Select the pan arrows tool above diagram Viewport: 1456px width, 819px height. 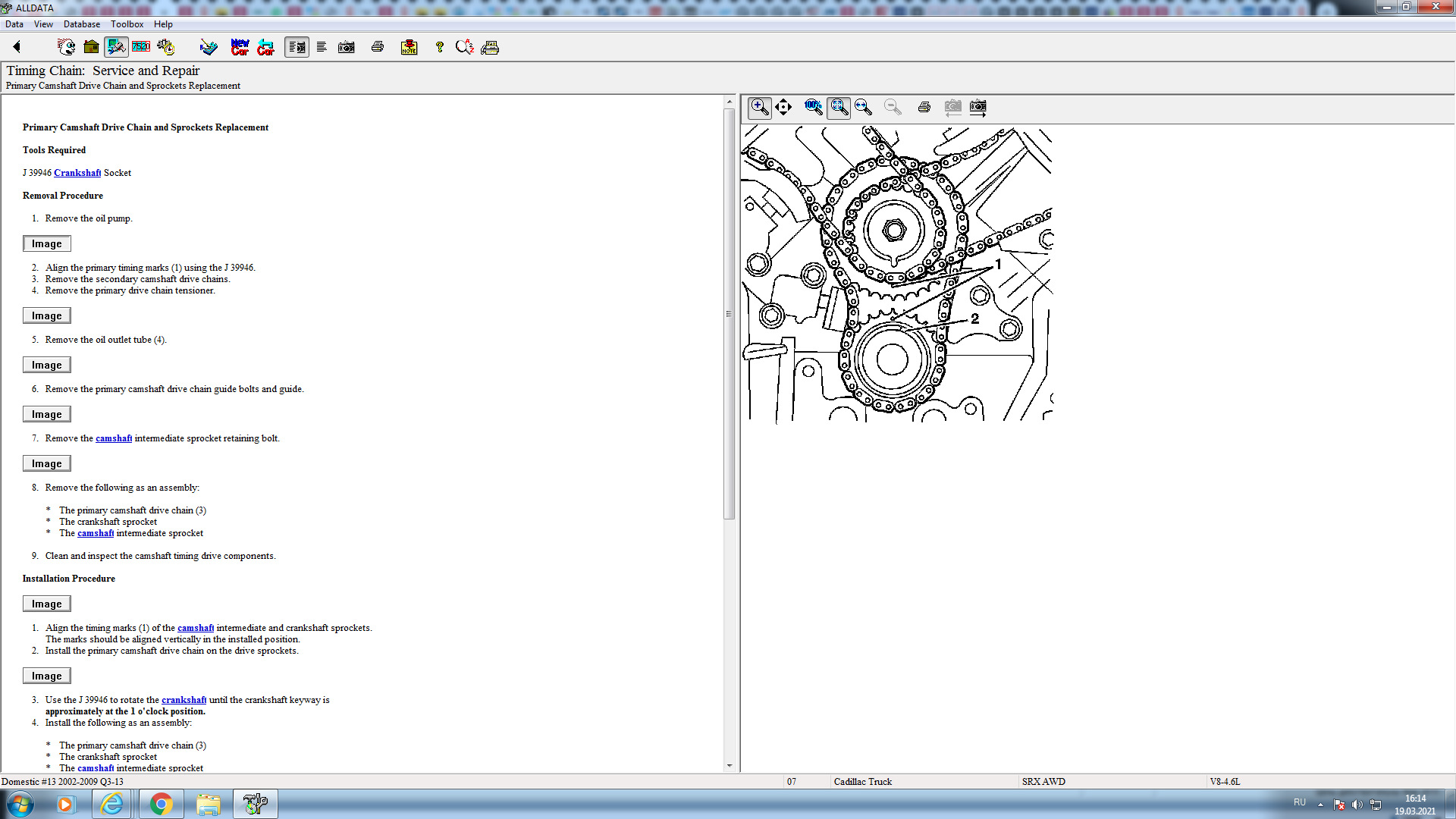tap(783, 107)
